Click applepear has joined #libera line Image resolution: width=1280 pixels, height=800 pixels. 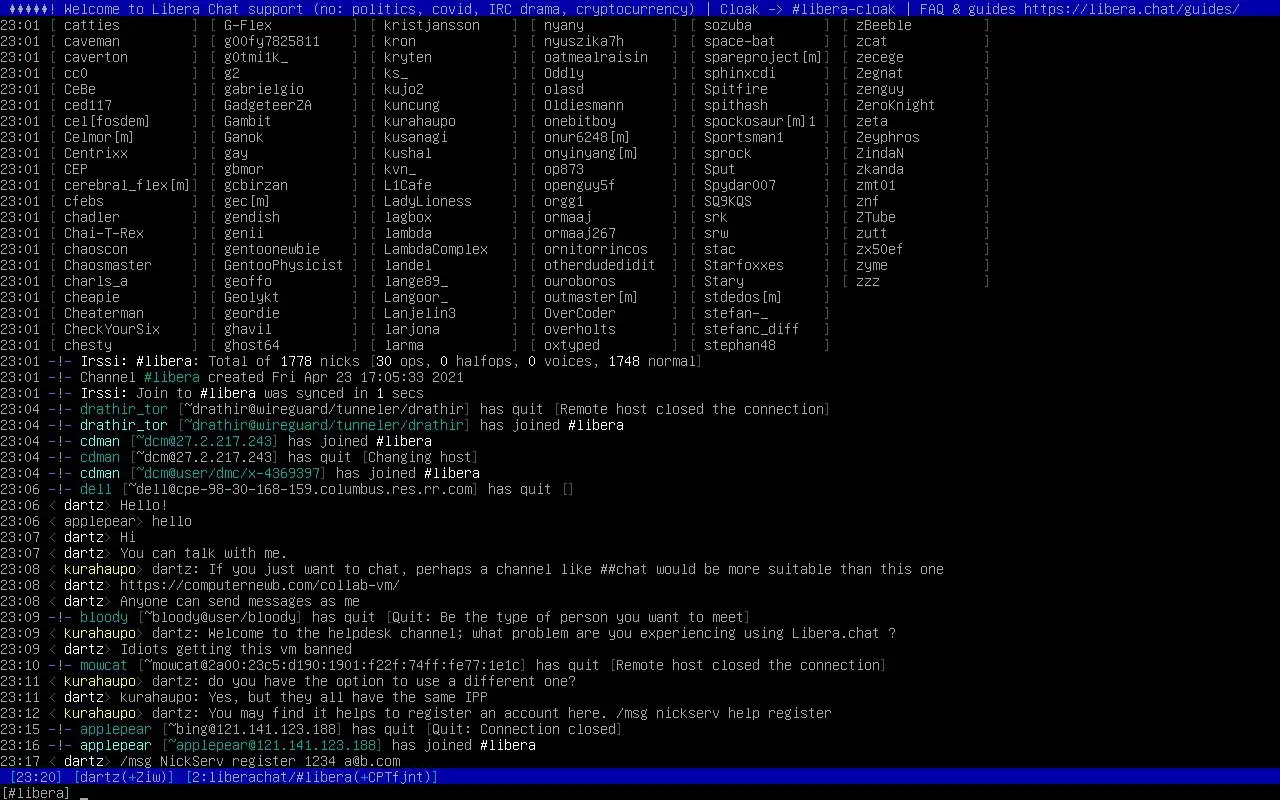coord(268,745)
